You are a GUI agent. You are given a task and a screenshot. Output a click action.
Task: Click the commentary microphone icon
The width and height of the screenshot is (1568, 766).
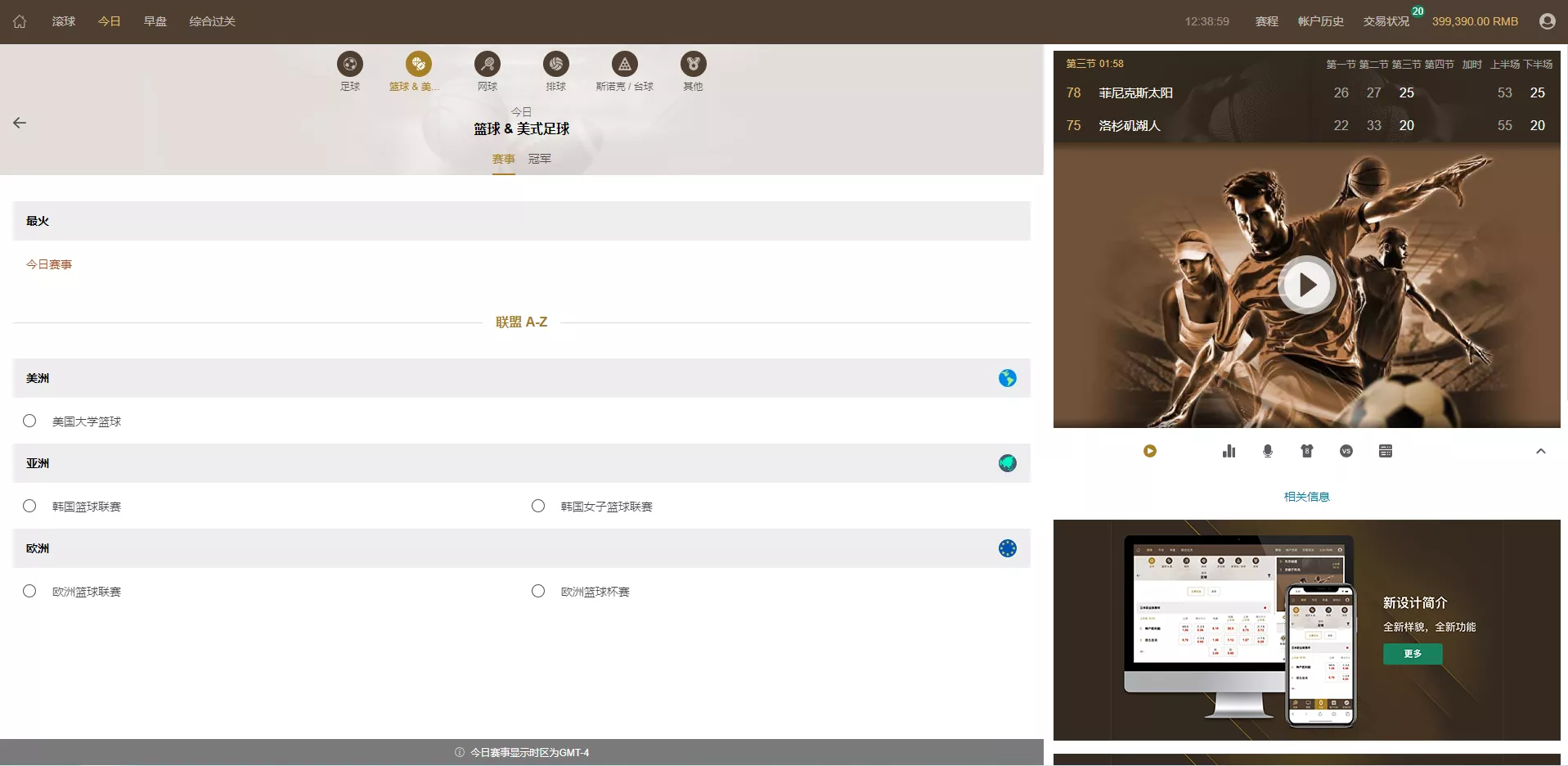click(1268, 451)
